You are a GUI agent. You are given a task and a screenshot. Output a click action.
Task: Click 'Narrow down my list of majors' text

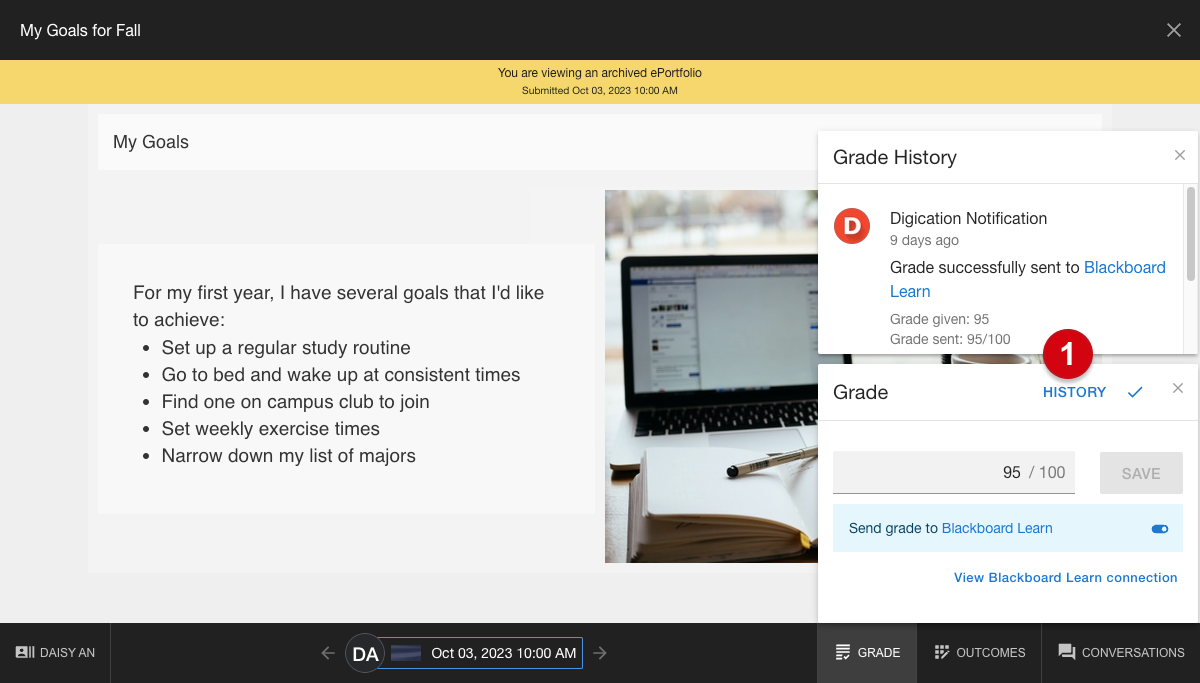288,456
